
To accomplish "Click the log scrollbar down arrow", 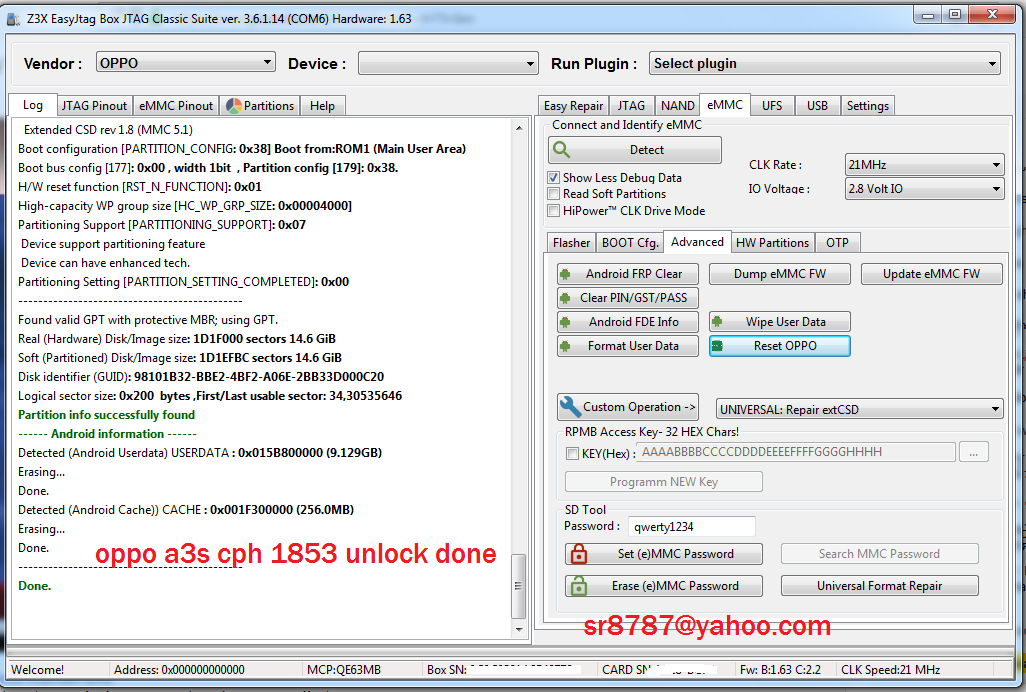I will pos(518,629).
